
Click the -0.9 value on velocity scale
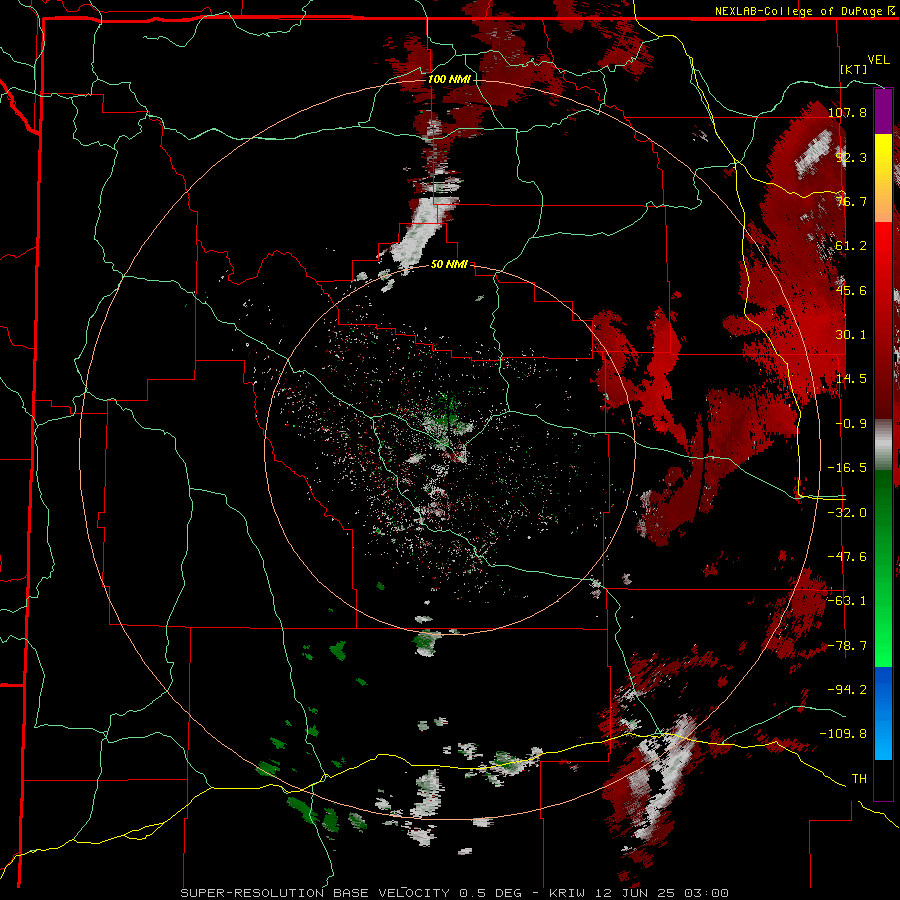click(851, 424)
